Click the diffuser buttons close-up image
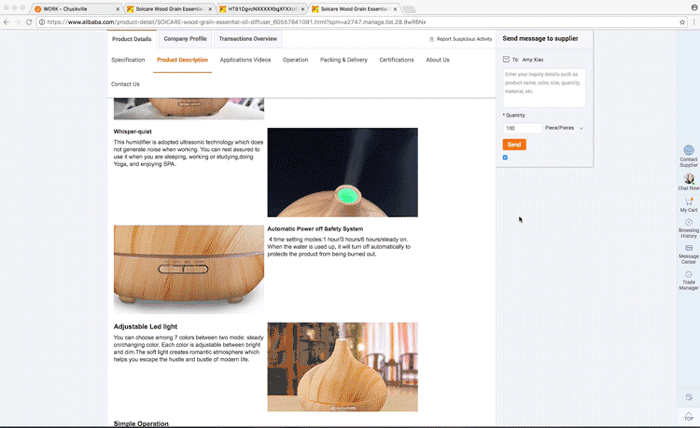Image resolution: width=700 pixels, height=428 pixels. (189, 269)
